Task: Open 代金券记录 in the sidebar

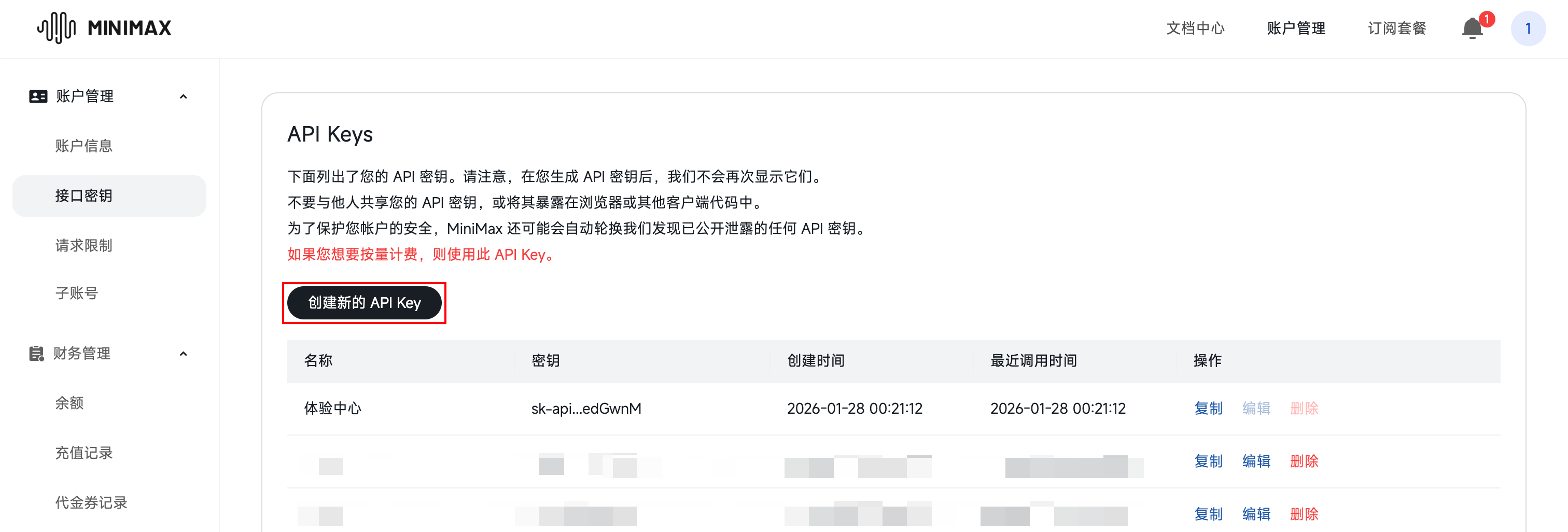Action: click(91, 502)
